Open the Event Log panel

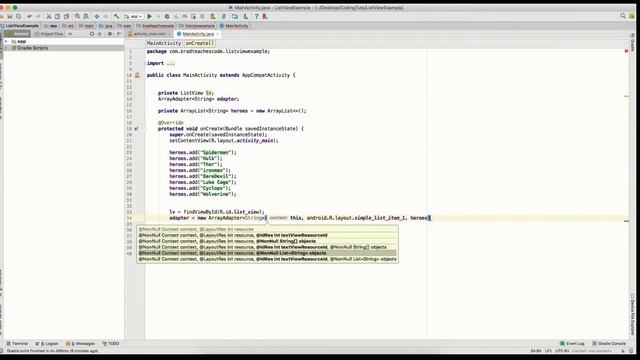pos(572,344)
